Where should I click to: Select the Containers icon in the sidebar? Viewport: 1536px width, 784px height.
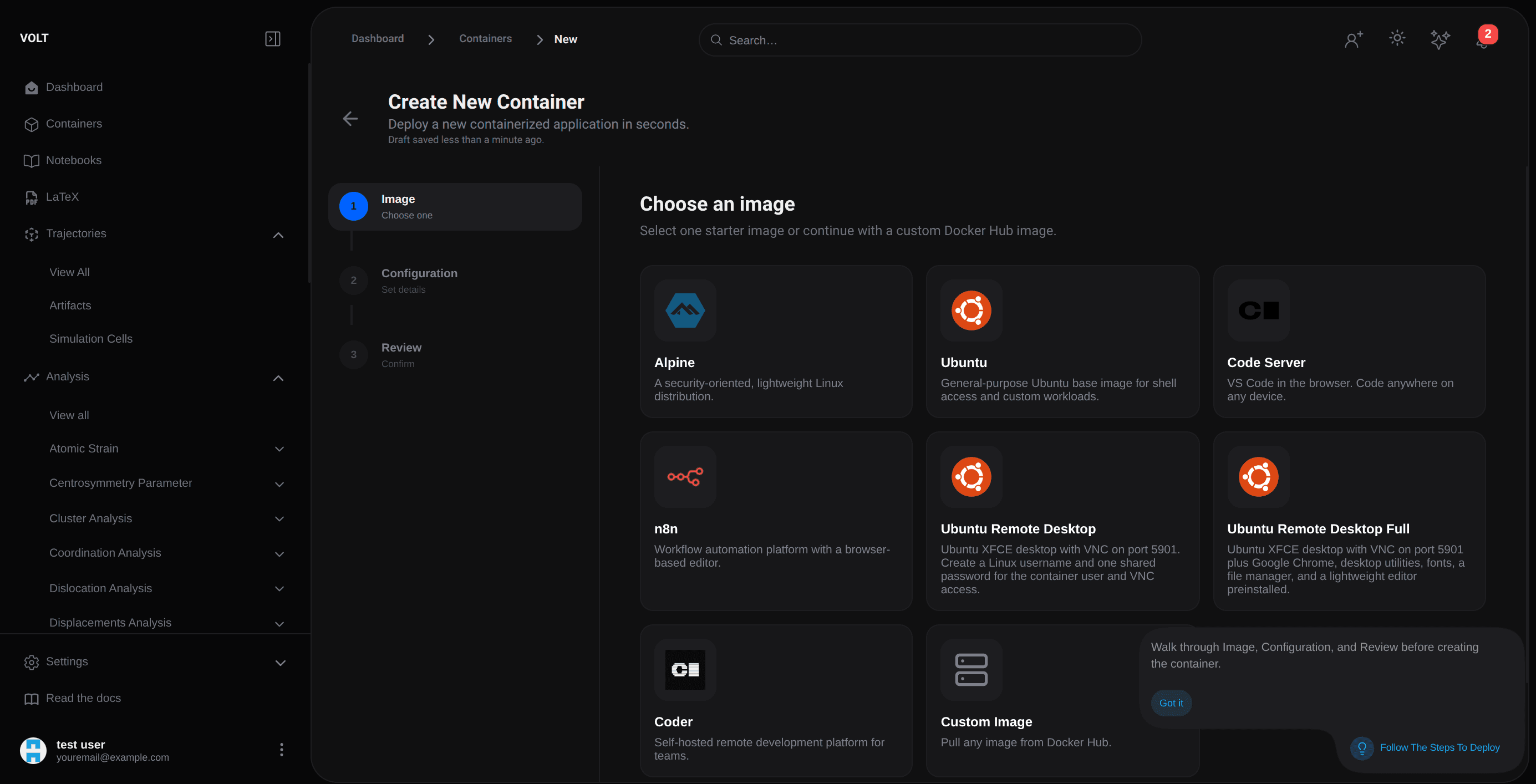32,124
